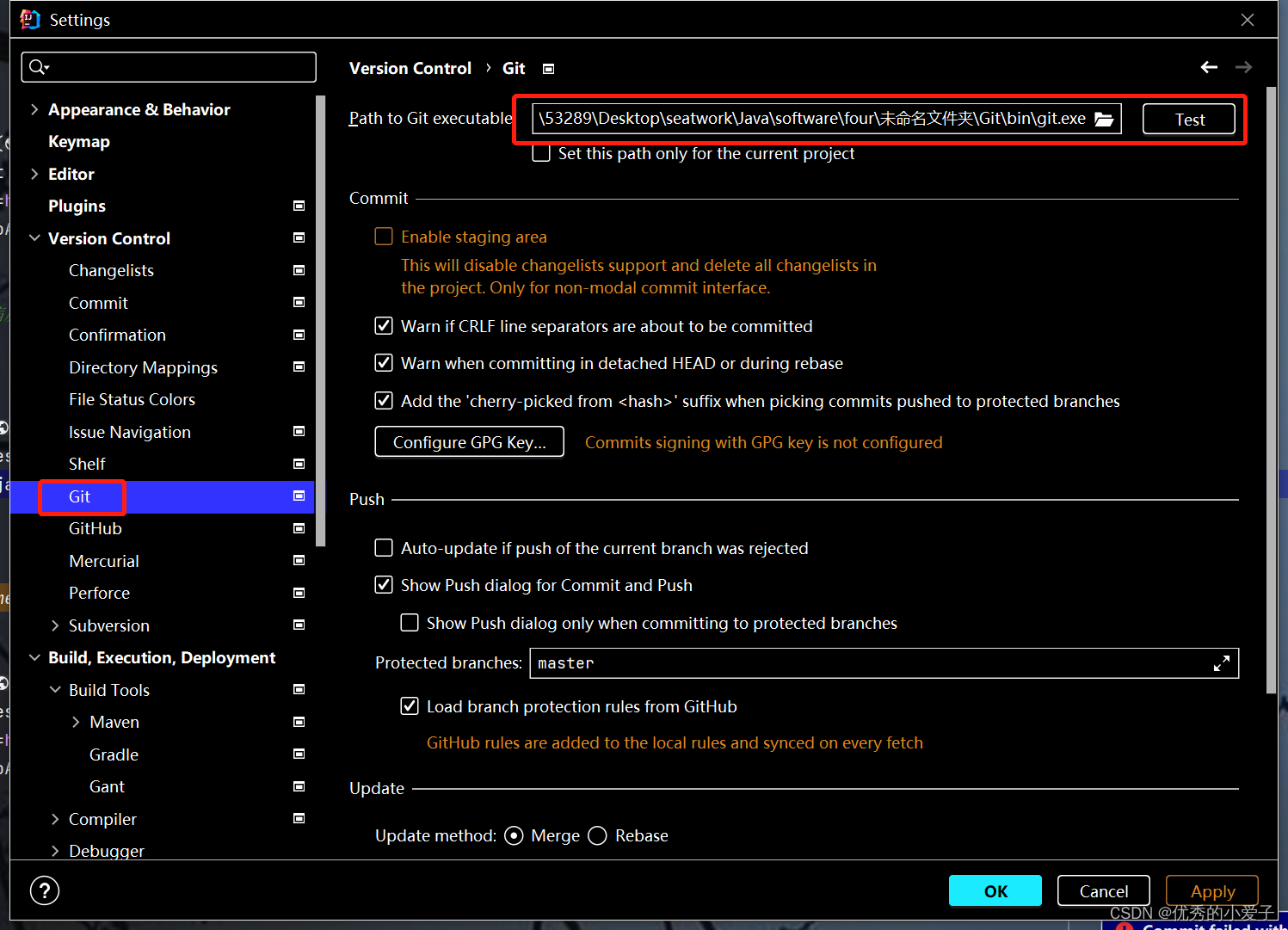Collapse the Version Control tree node
Image resolution: width=1288 pixels, height=930 pixels.
pyautogui.click(x=34, y=238)
